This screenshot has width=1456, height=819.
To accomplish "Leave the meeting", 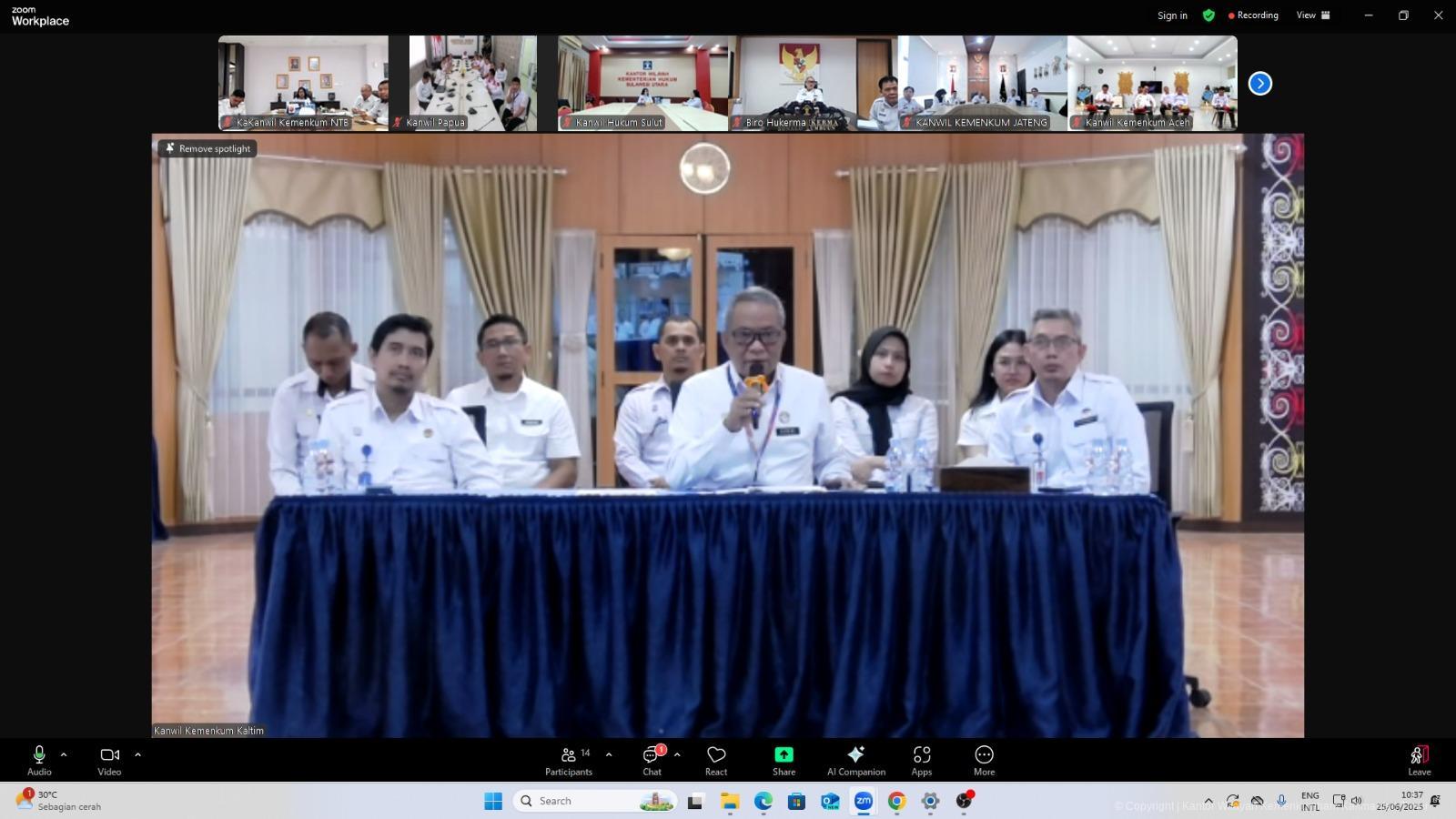I will click(x=1420, y=761).
